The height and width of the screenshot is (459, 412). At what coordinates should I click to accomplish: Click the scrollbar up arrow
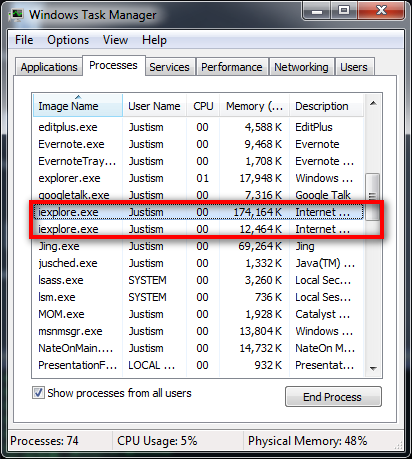(373, 103)
